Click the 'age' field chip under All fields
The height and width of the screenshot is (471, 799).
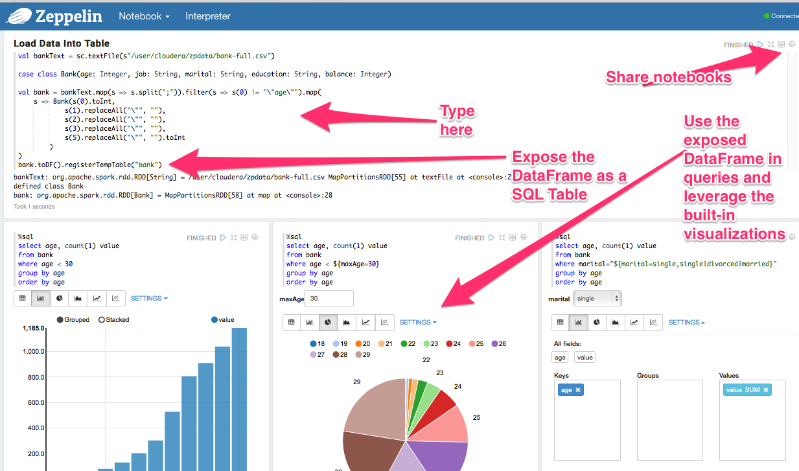pos(560,357)
